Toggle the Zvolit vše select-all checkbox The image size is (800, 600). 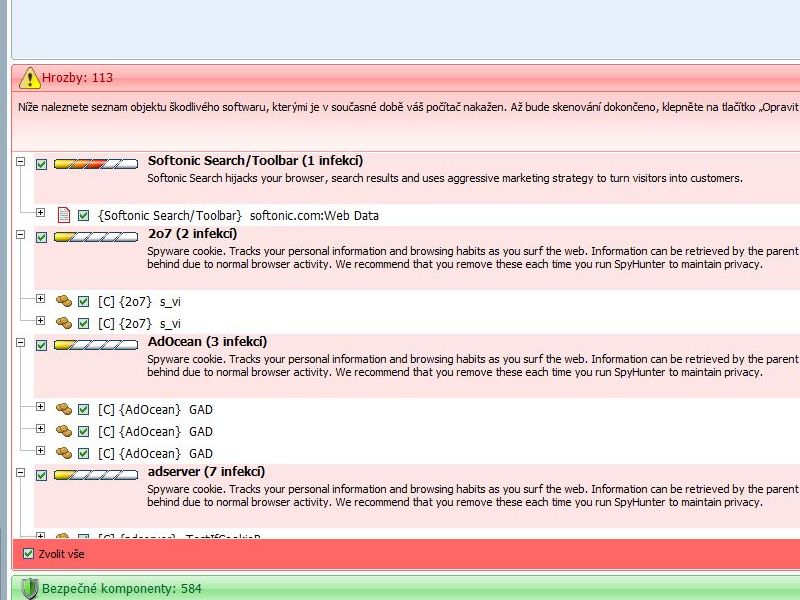pos(29,554)
